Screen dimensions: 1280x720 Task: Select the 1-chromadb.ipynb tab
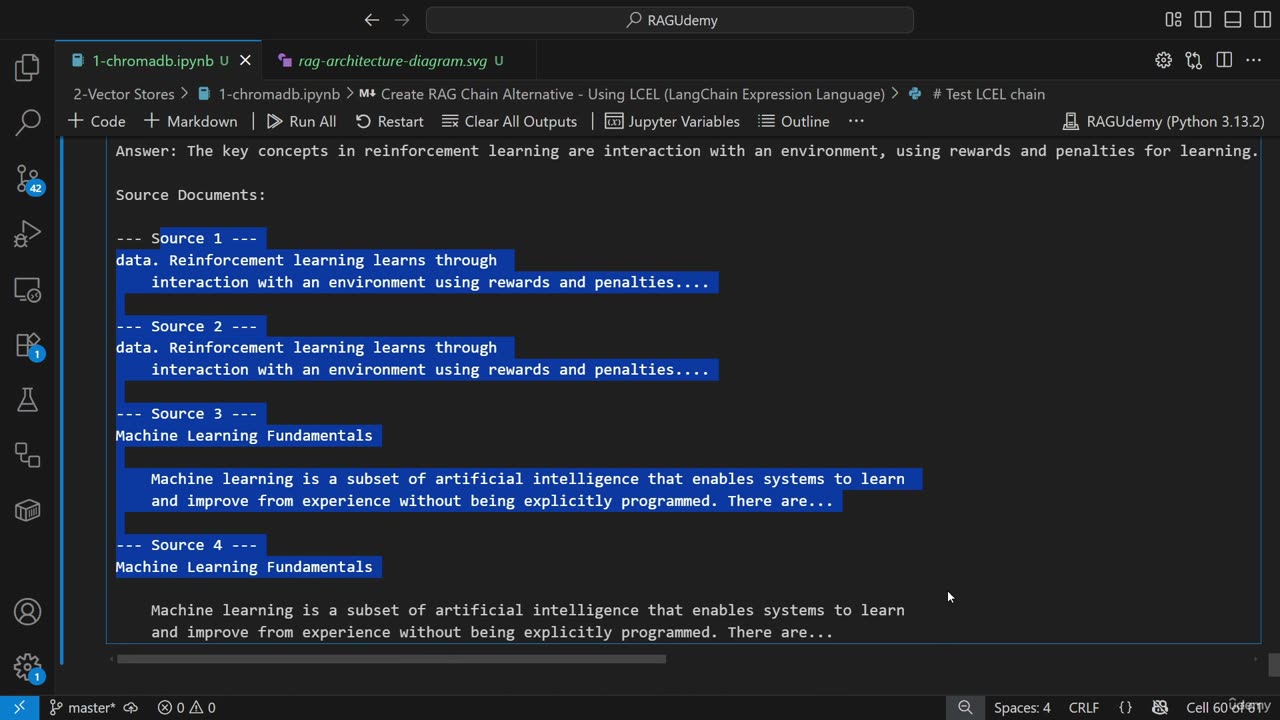(x=152, y=61)
